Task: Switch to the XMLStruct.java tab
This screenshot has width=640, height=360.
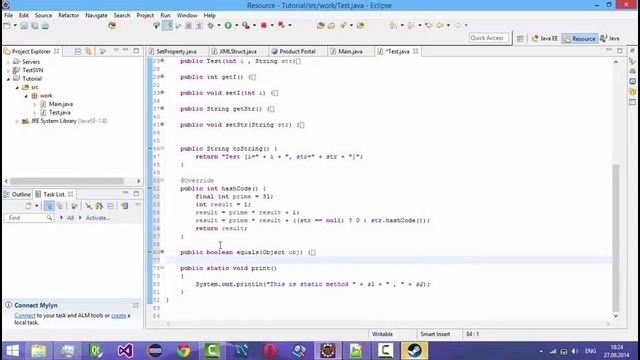Action: (x=238, y=51)
